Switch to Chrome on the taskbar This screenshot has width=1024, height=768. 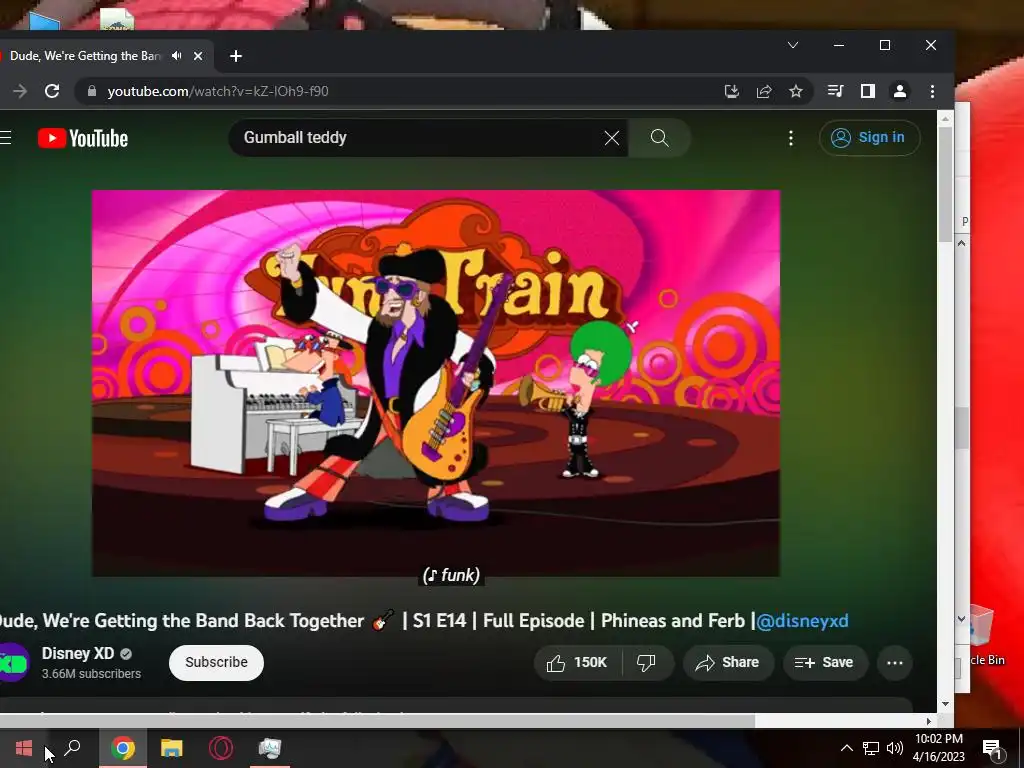click(x=123, y=748)
